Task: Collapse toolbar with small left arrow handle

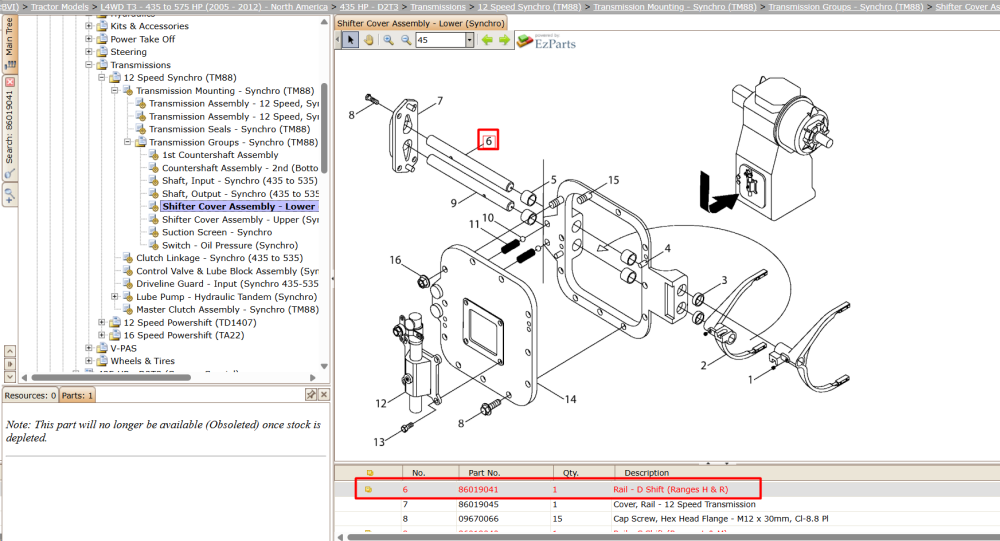Action: click(338, 40)
